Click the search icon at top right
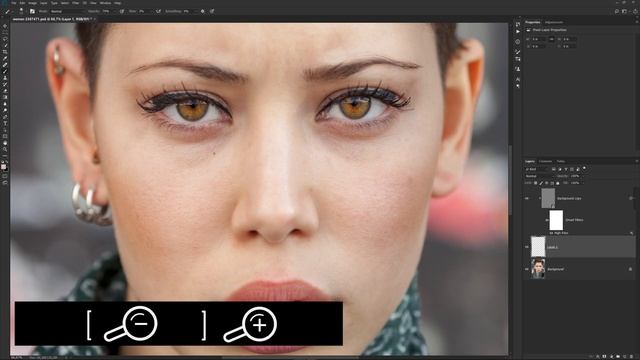 pos(617,11)
